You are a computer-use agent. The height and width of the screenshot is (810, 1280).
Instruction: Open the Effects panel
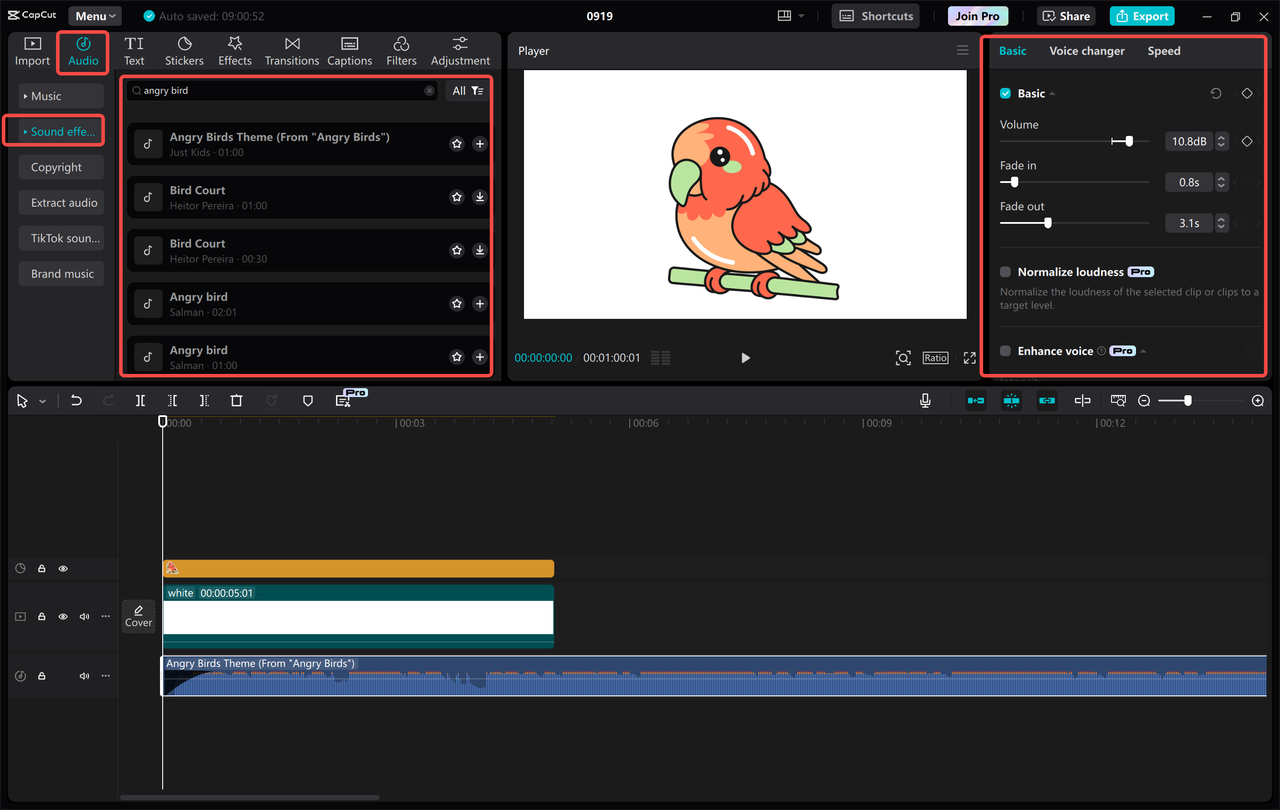click(x=234, y=51)
